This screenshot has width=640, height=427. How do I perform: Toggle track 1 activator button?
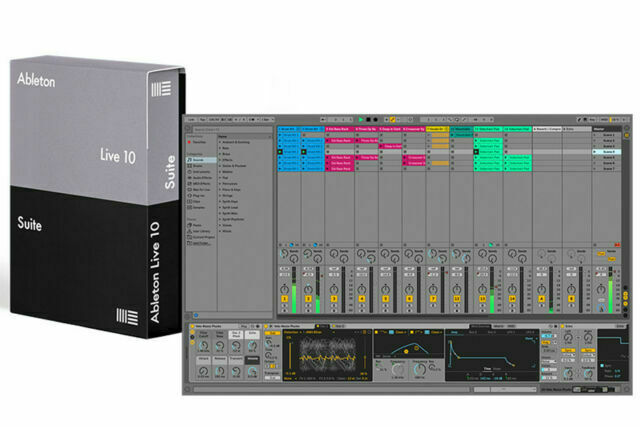pyautogui.click(x=284, y=299)
